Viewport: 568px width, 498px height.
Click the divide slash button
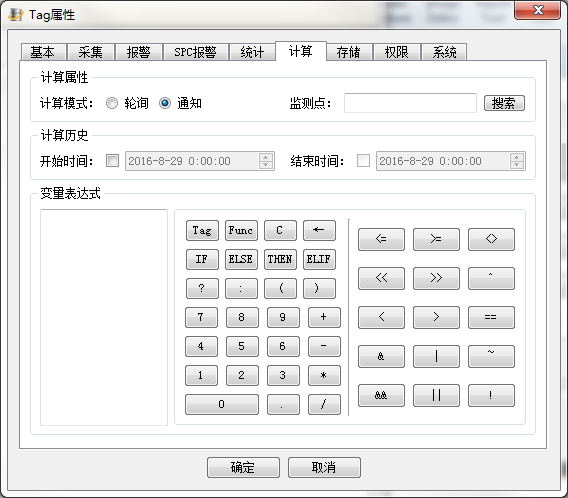324,404
